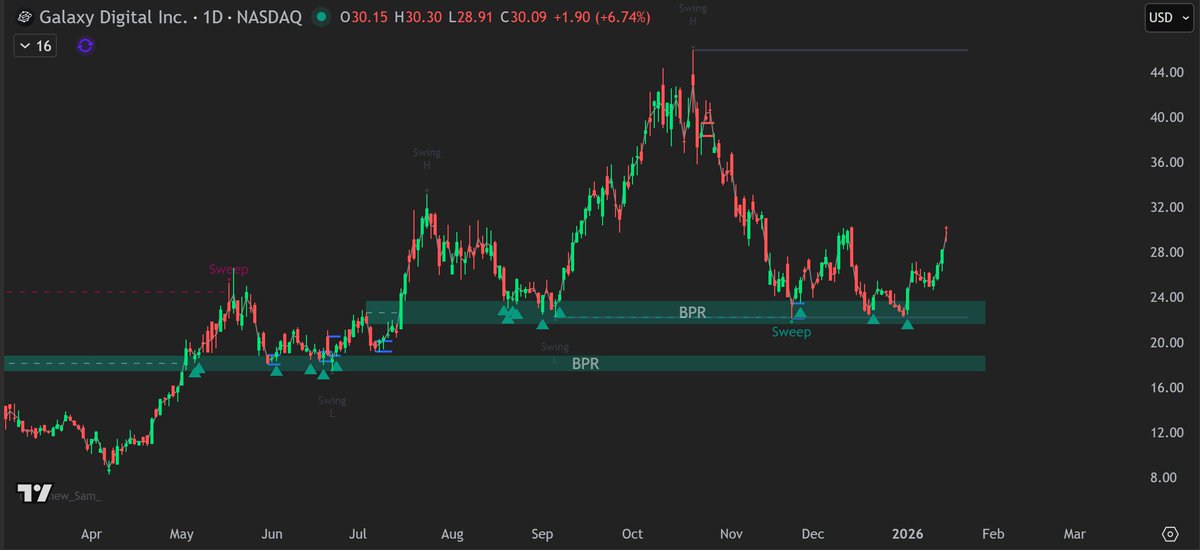Click the 36.00 price axis label
This screenshot has width=1200, height=550.
point(1165,162)
